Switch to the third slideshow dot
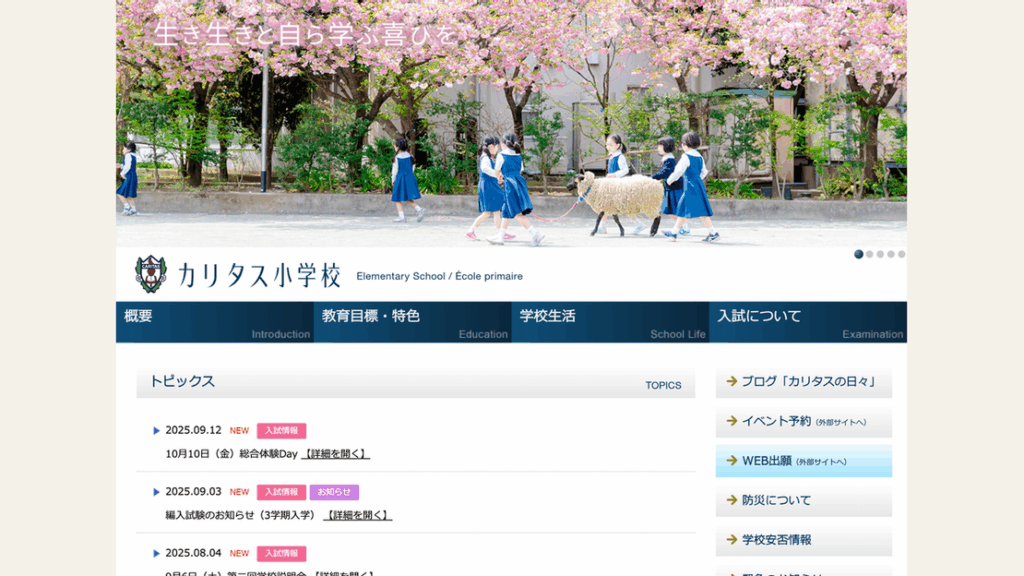This screenshot has width=1024, height=576. 880,254
